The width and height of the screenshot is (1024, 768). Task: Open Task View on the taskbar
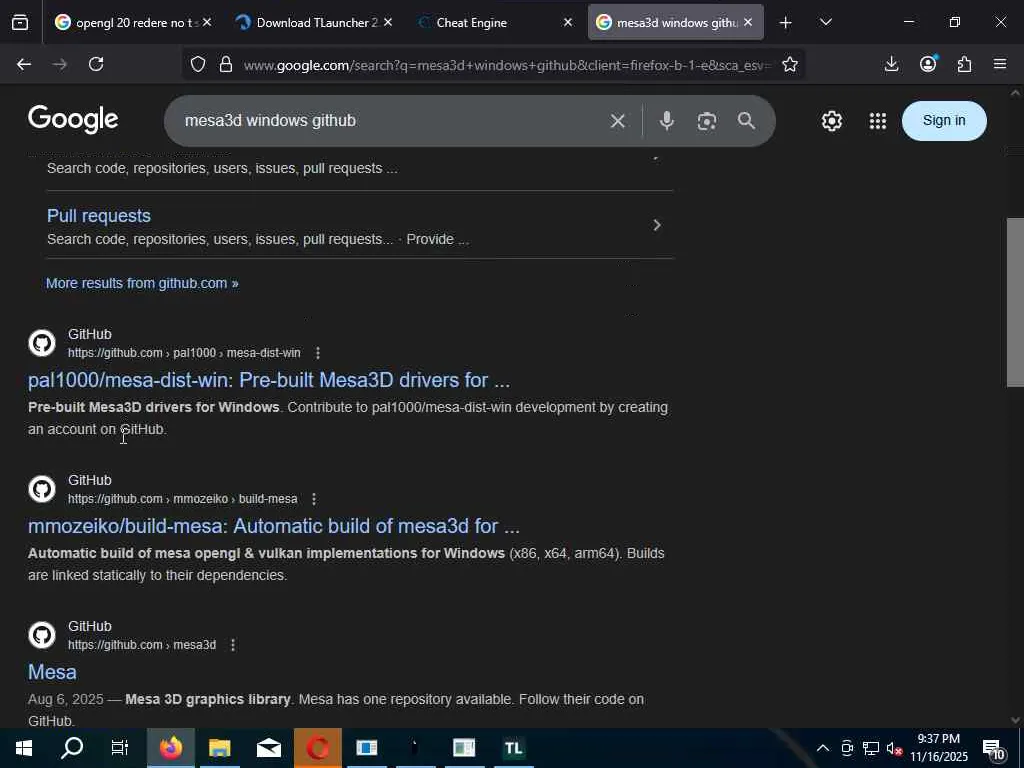[x=120, y=748]
